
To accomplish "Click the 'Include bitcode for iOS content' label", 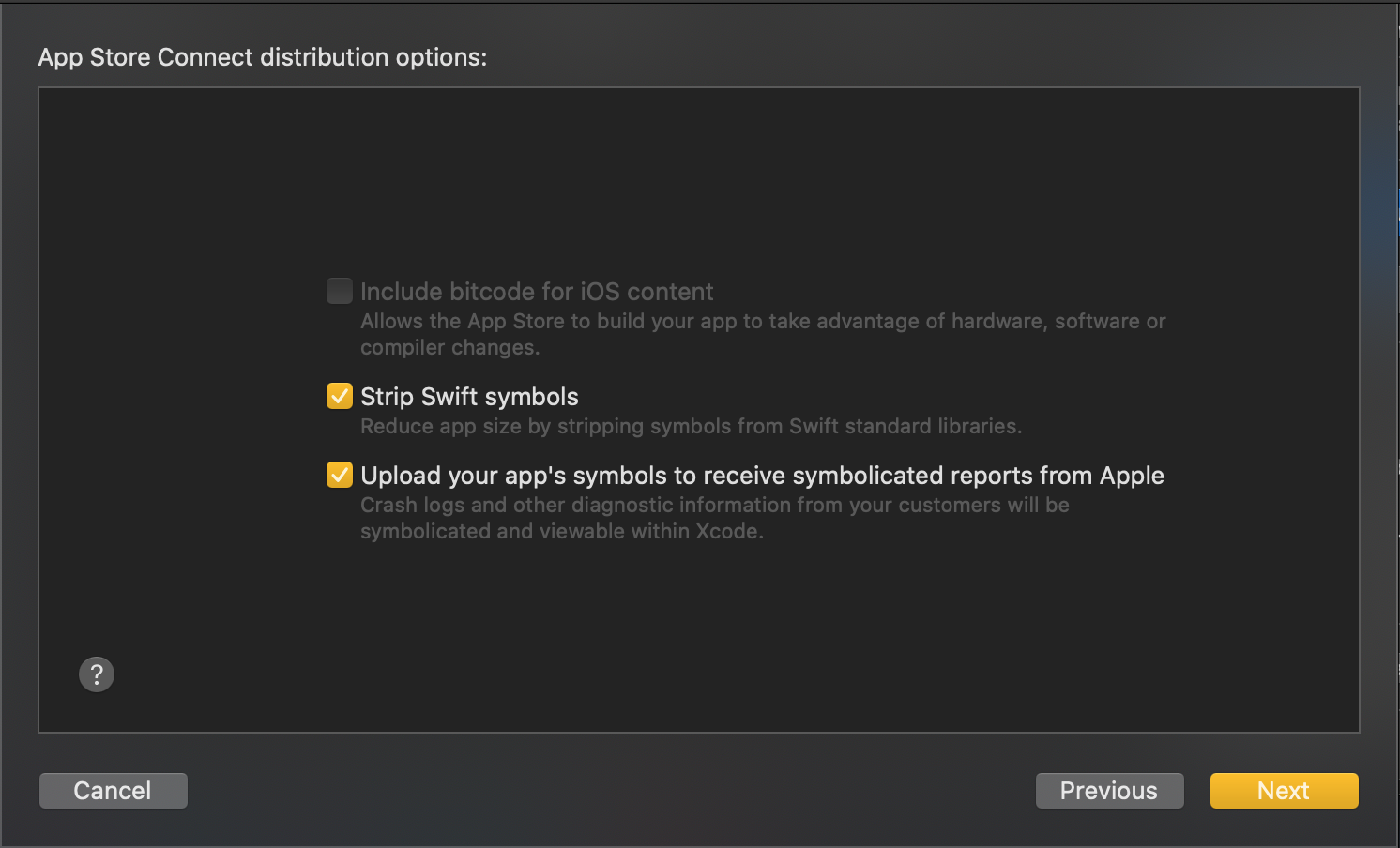I will click(537, 292).
